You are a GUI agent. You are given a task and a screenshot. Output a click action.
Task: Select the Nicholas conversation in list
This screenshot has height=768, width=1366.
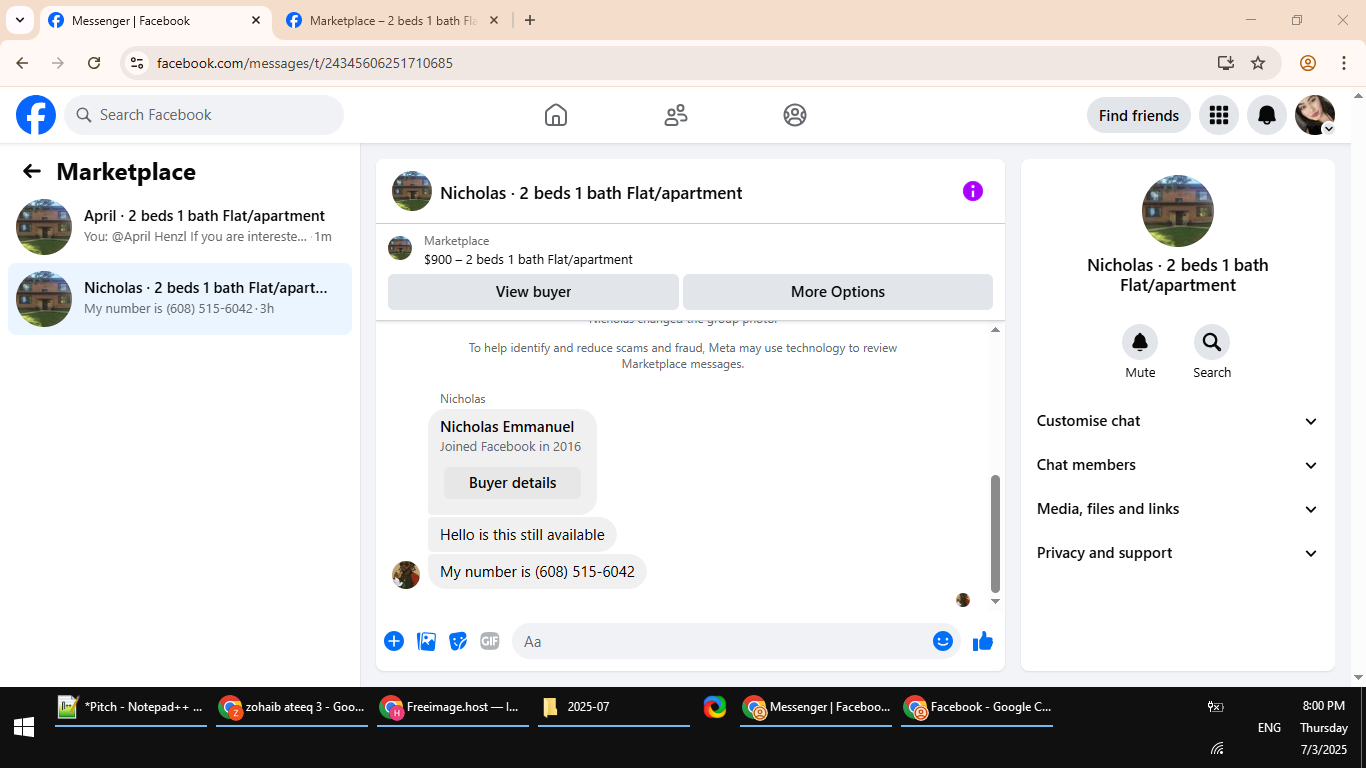(180, 299)
